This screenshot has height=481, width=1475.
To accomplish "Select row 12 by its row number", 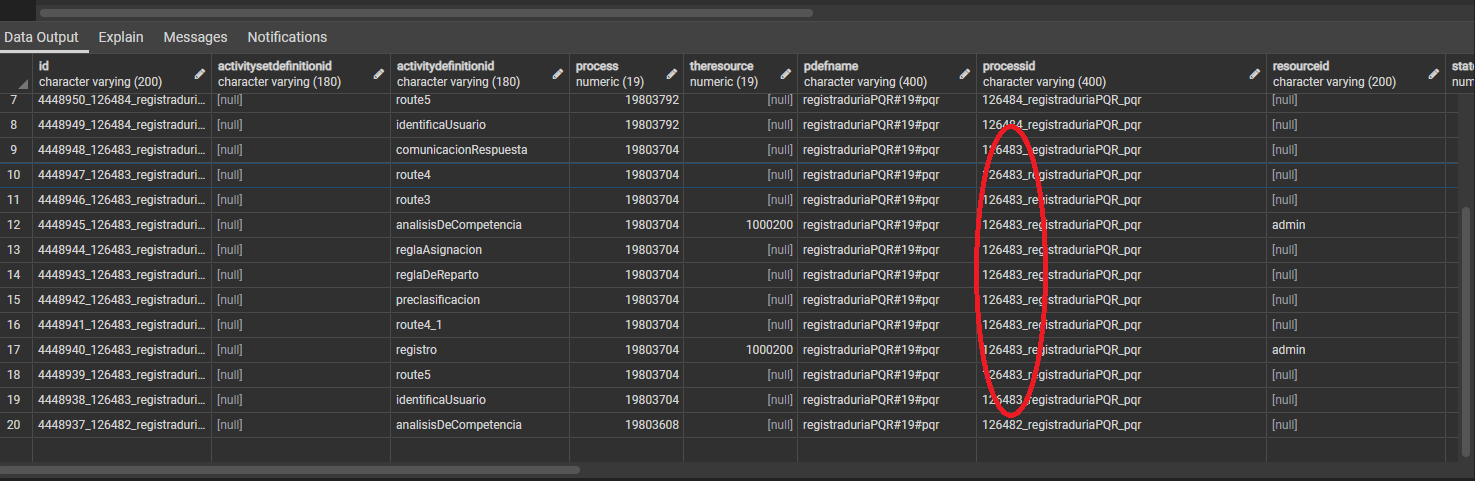I will (x=15, y=225).
